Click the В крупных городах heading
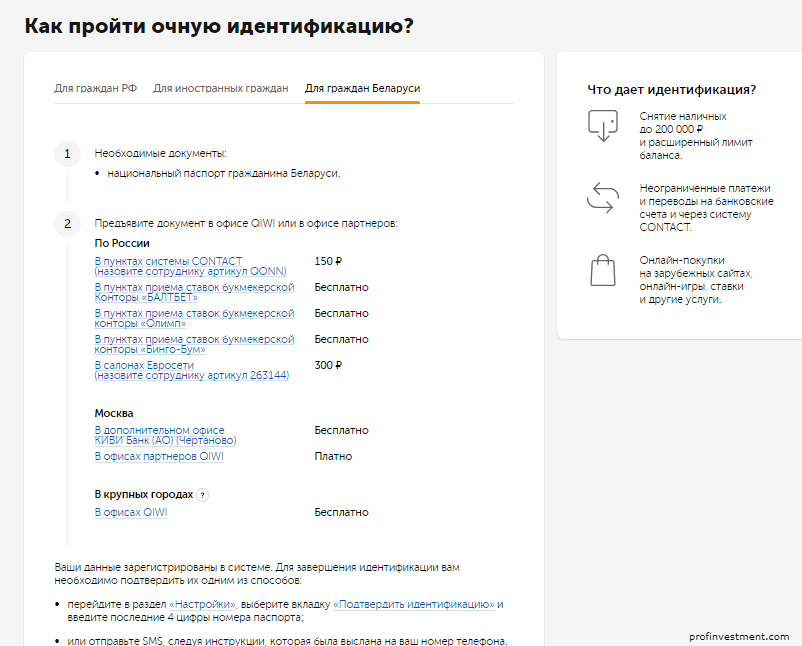Screen dimensions: 802x646 pyautogui.click(x=144, y=495)
